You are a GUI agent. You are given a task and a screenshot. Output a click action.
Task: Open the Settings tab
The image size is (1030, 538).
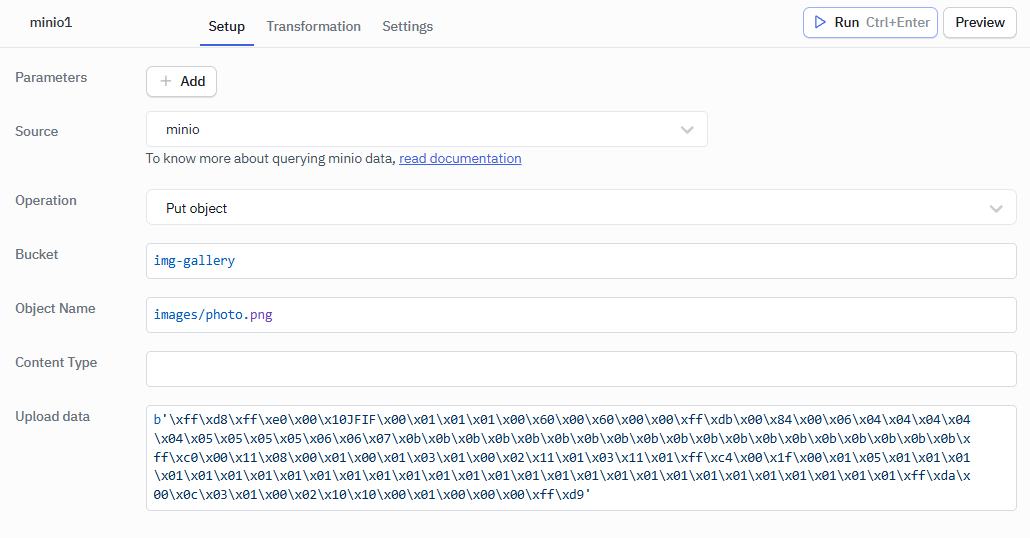pos(407,26)
